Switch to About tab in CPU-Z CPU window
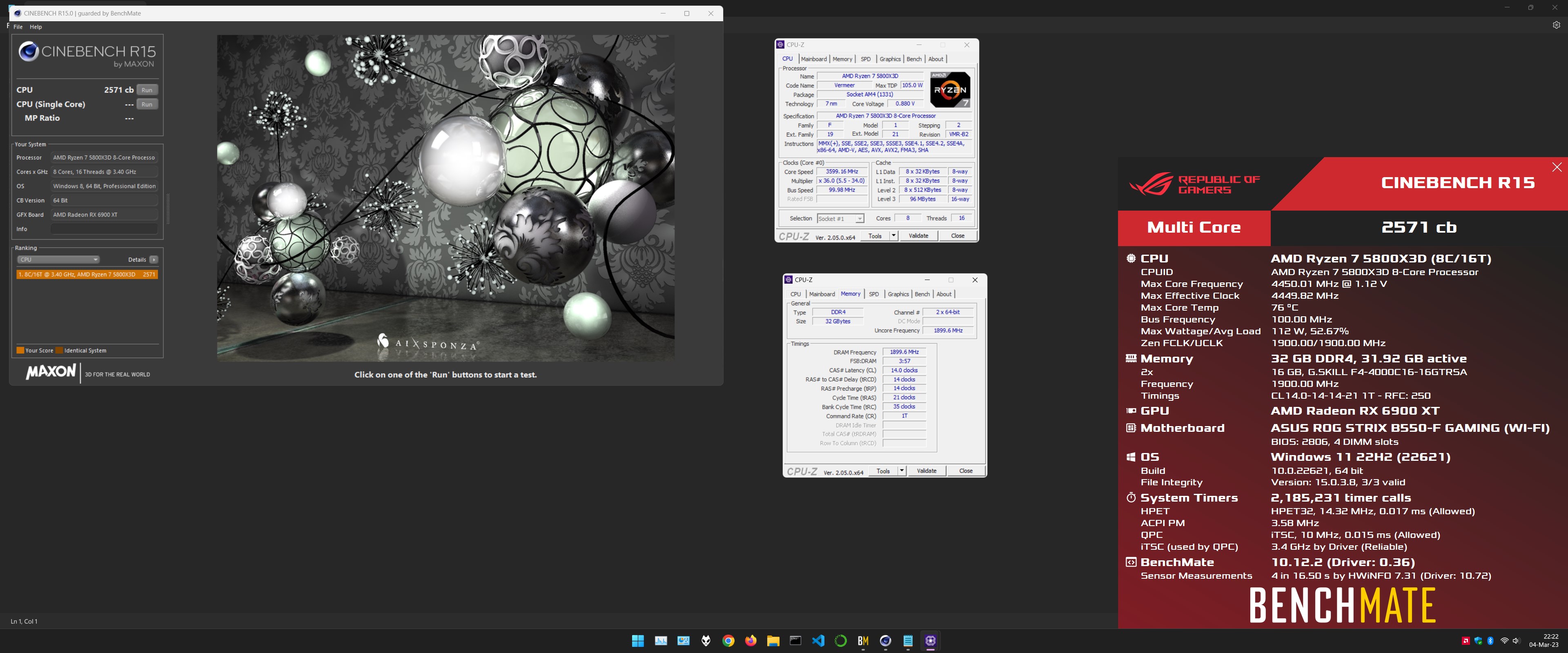The image size is (1568, 653). click(935, 59)
